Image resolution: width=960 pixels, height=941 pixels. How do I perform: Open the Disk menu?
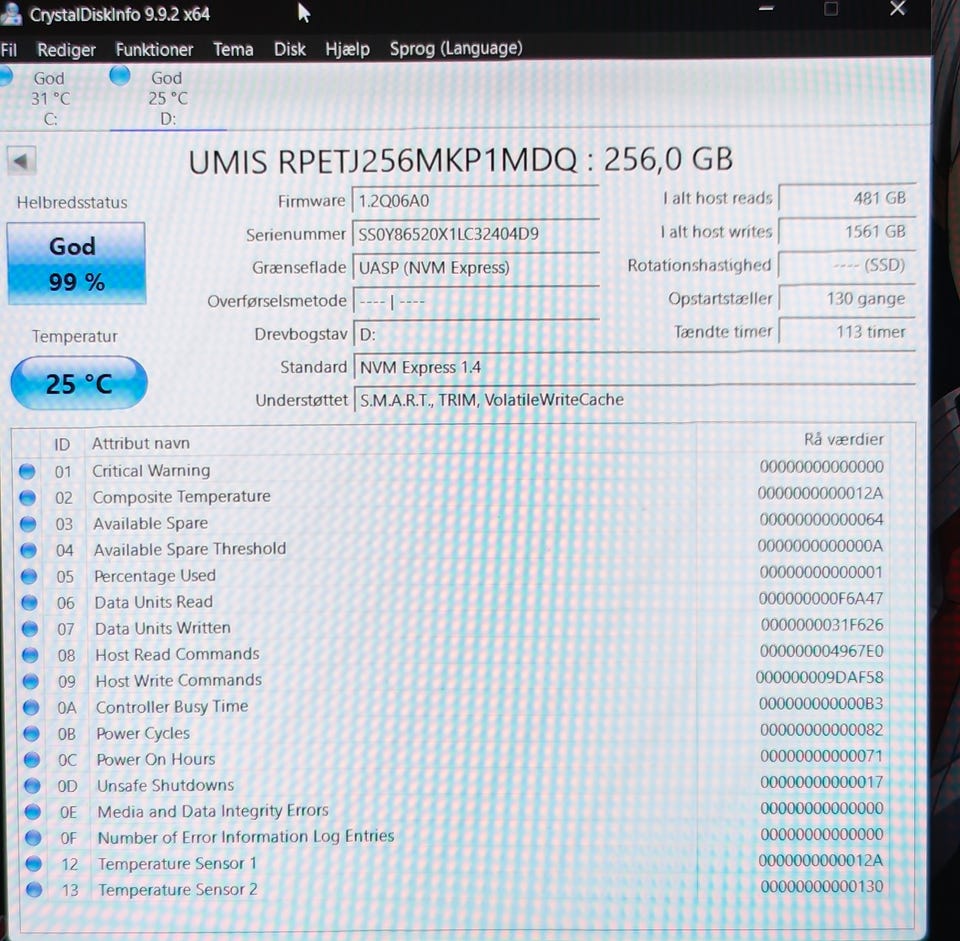[290, 49]
